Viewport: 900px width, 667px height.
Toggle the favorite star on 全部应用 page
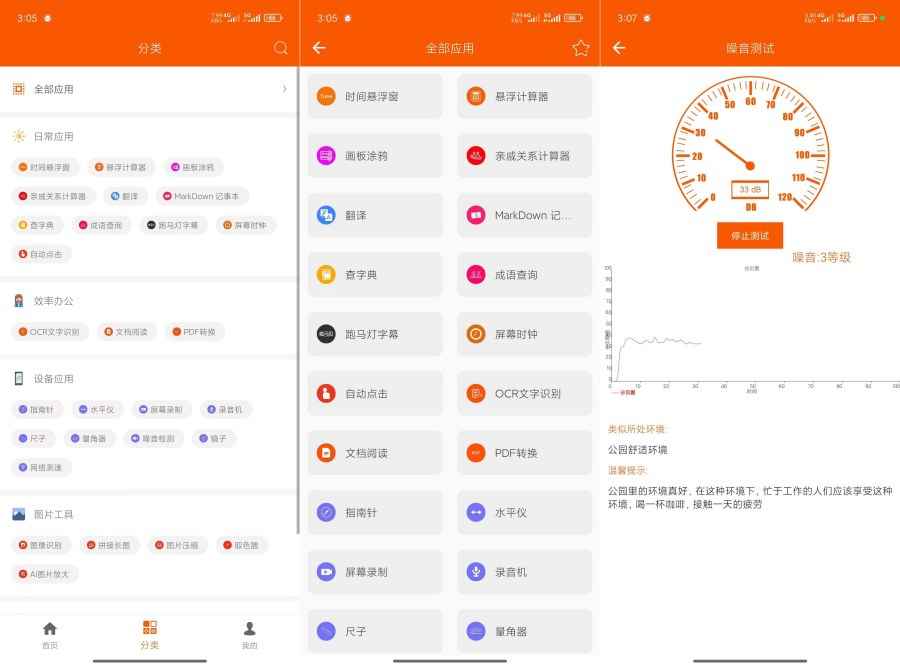click(580, 47)
